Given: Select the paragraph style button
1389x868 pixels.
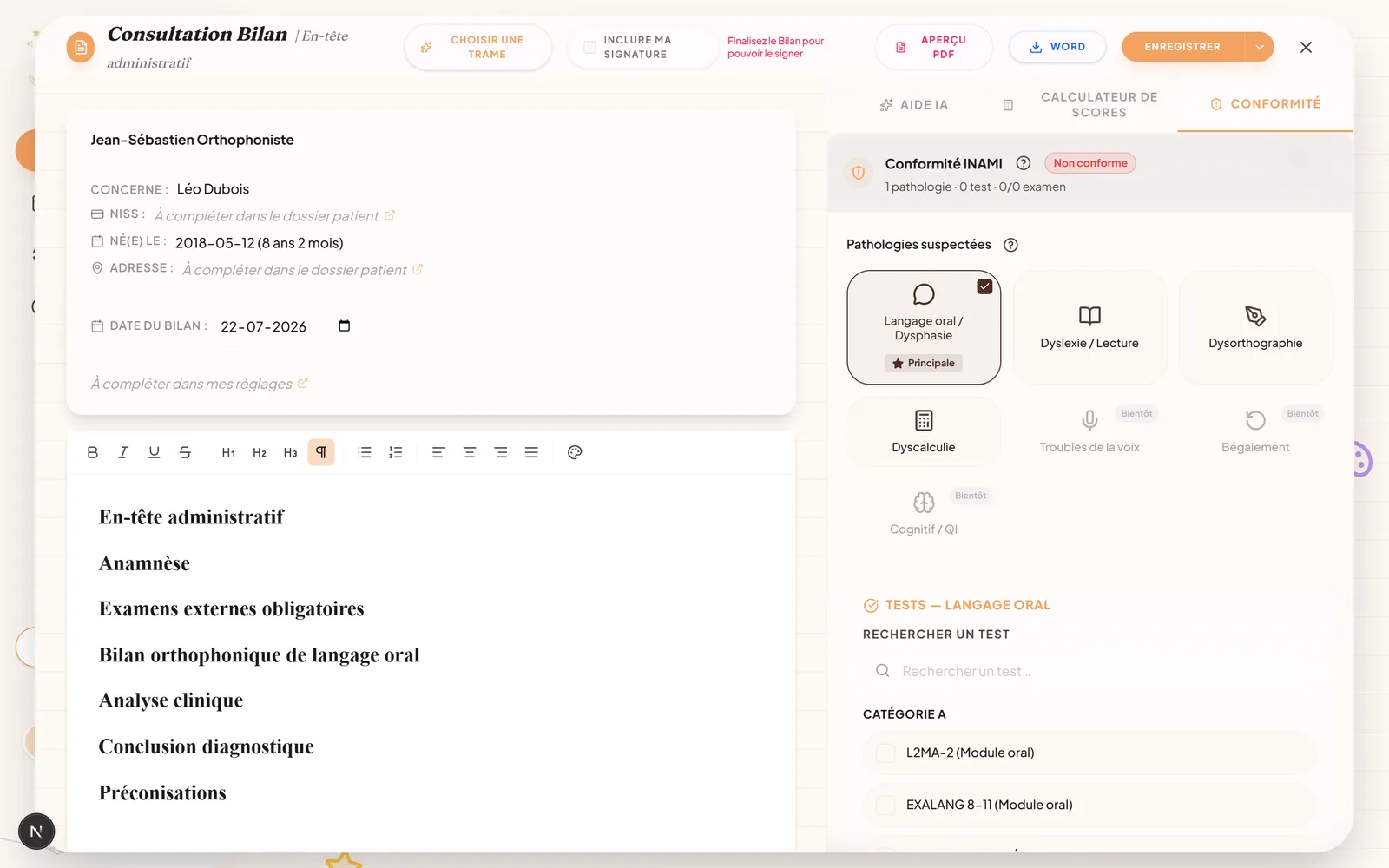Looking at the screenshot, I should pos(321,452).
